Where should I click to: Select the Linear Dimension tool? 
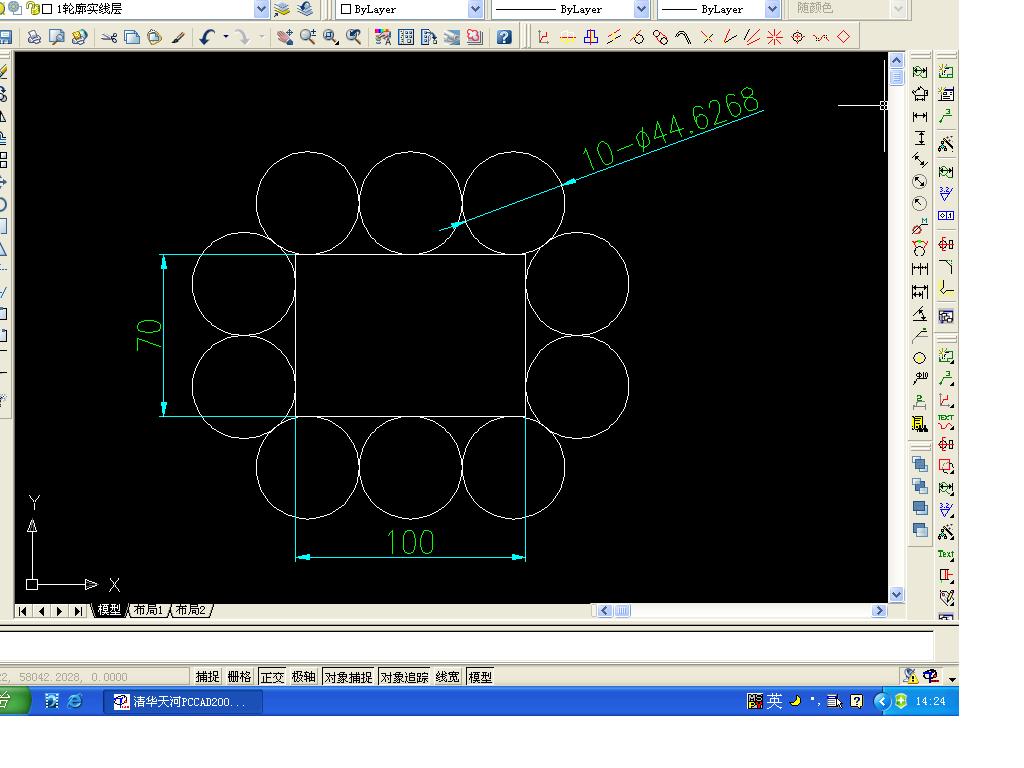click(920, 116)
